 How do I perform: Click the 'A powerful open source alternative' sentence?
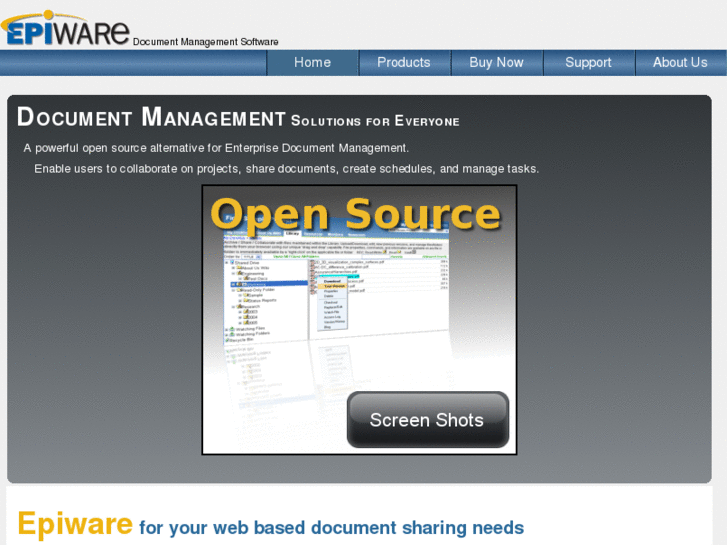point(216,148)
